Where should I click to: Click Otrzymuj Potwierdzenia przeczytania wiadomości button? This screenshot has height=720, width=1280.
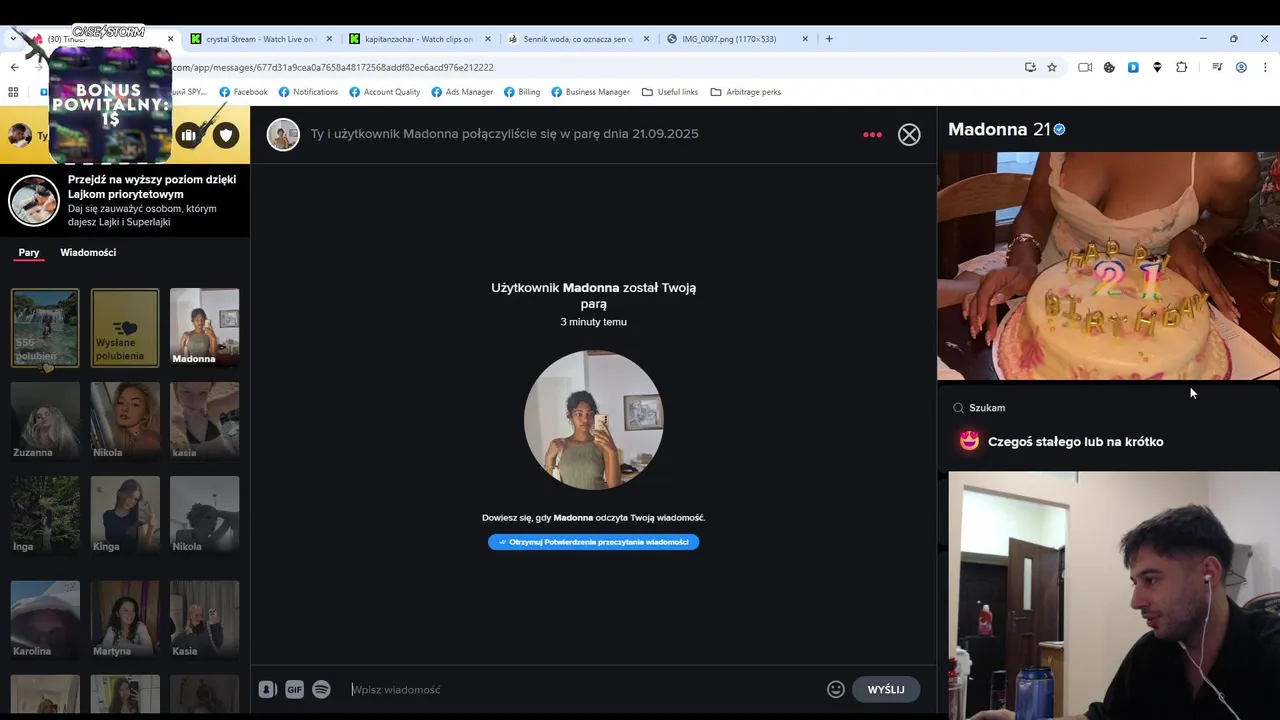point(593,542)
